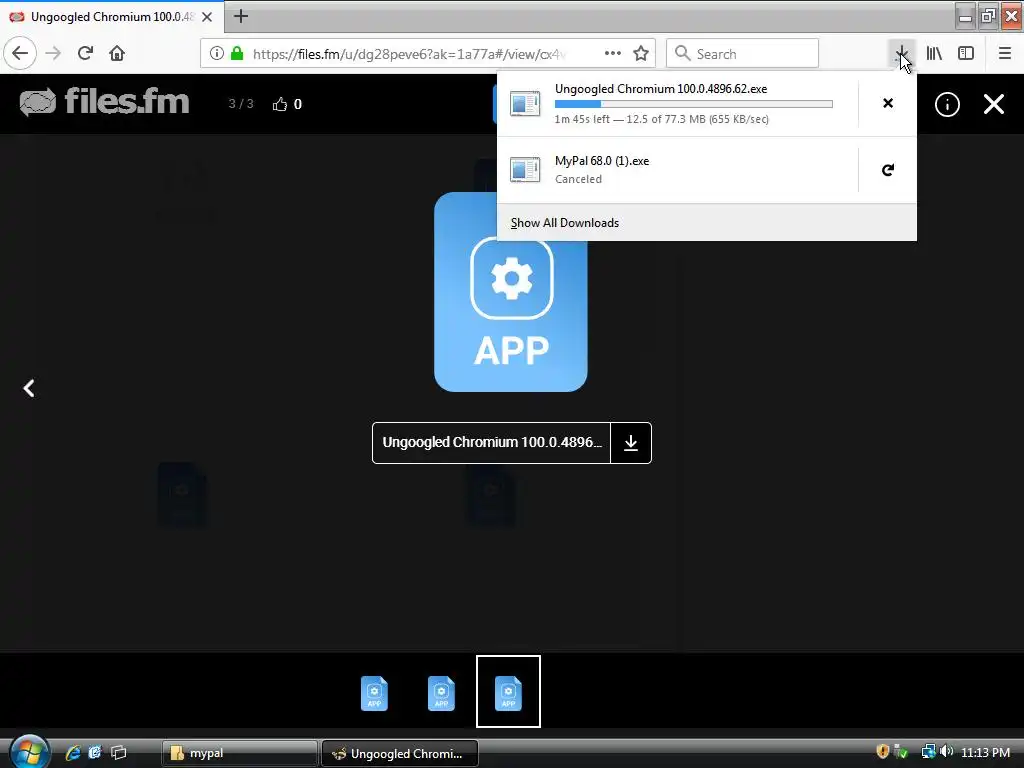Toggle the downloads toolbar arrow button
The image size is (1024, 768).
click(901, 54)
